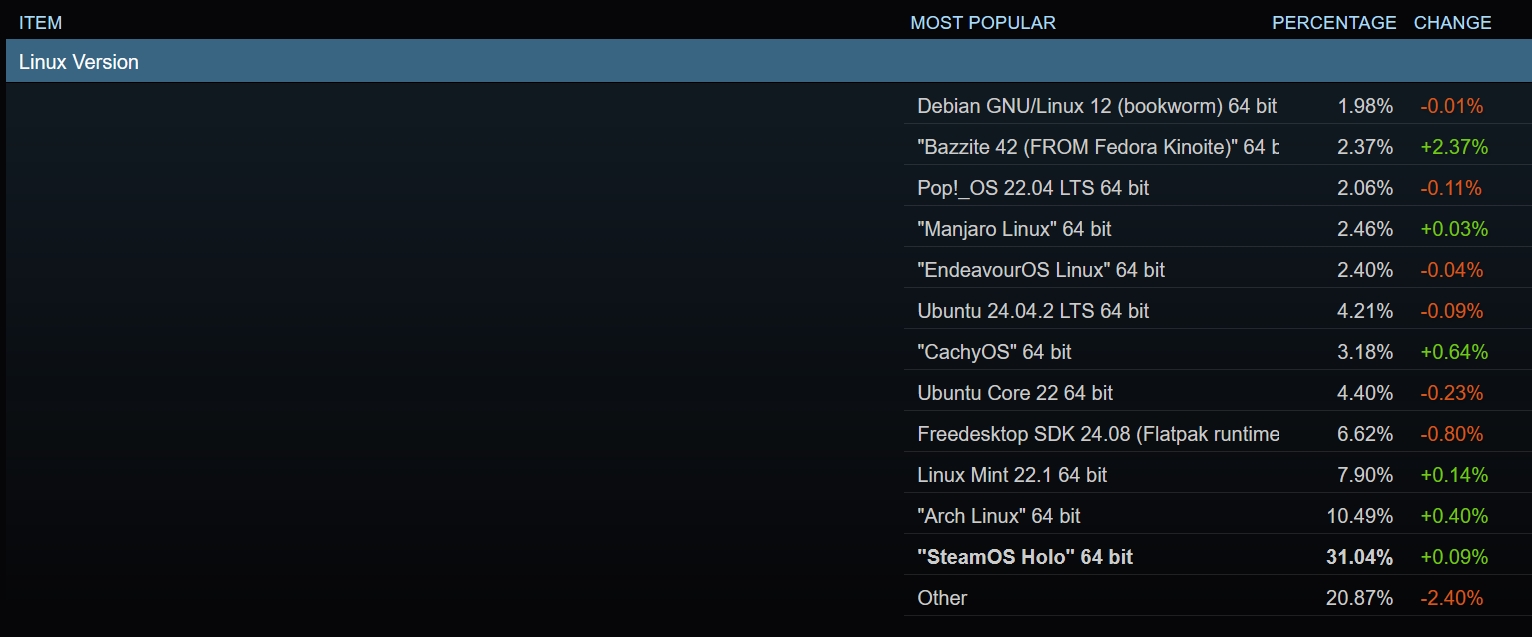The image size is (1532, 637).
Task: Select Debian GNU/Linux 12 (bookworm) row name
Action: click(1097, 106)
